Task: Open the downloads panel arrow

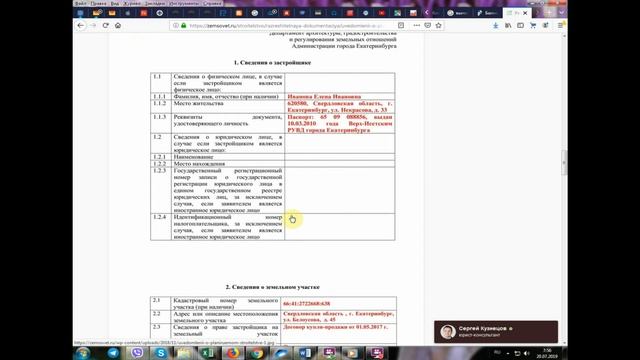Action: pos(496,25)
